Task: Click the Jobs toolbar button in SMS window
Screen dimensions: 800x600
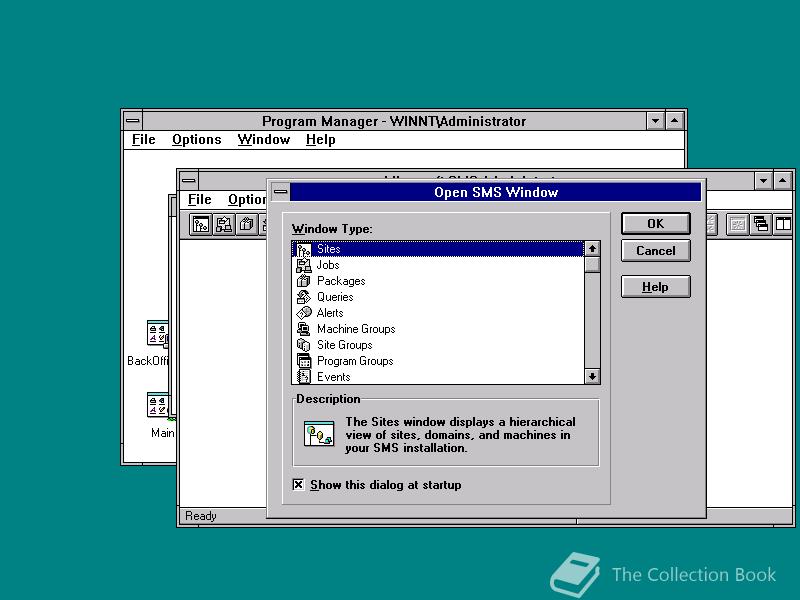Action: click(x=223, y=224)
